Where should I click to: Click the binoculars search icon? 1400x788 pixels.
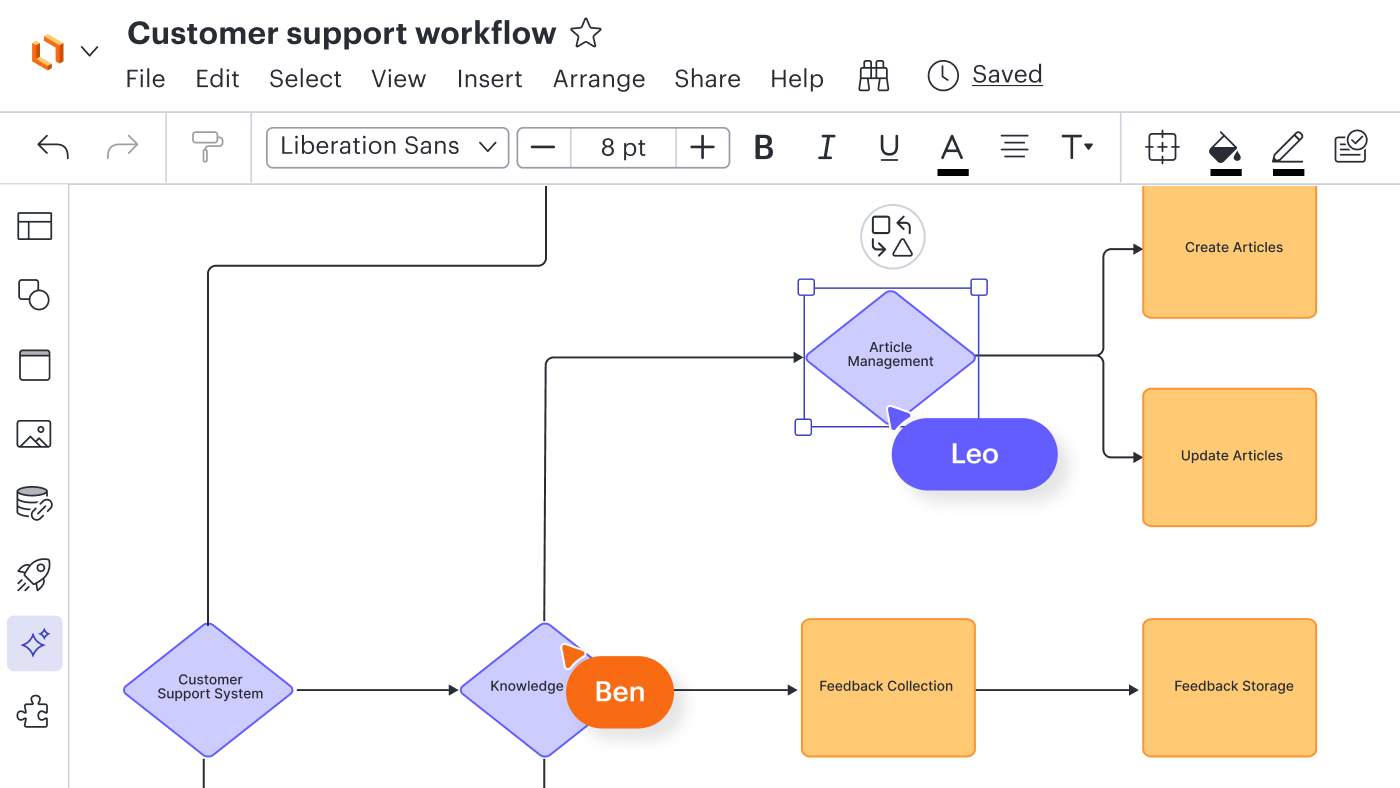click(x=873, y=77)
